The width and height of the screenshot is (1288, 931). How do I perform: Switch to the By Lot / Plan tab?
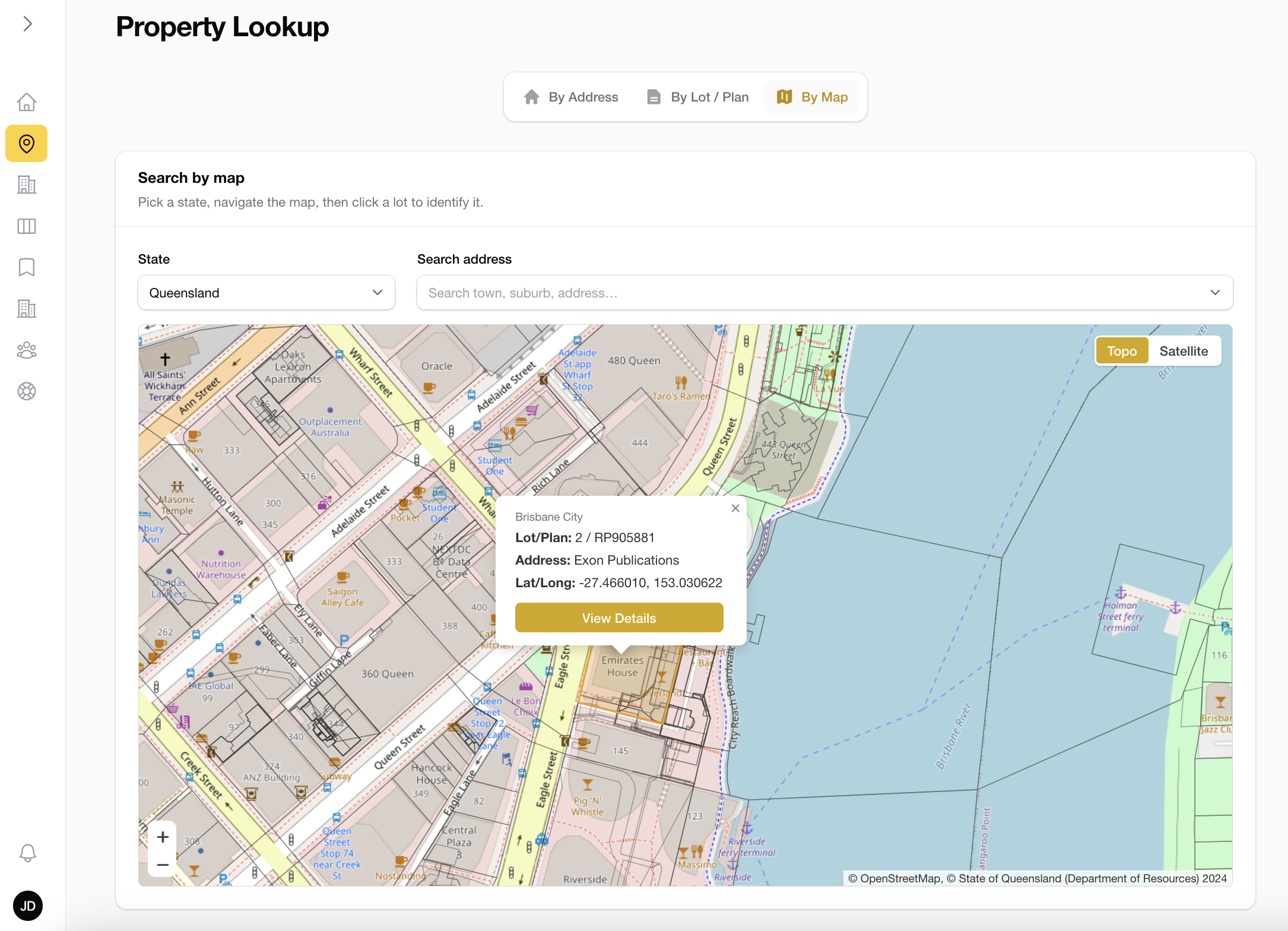[x=697, y=97]
